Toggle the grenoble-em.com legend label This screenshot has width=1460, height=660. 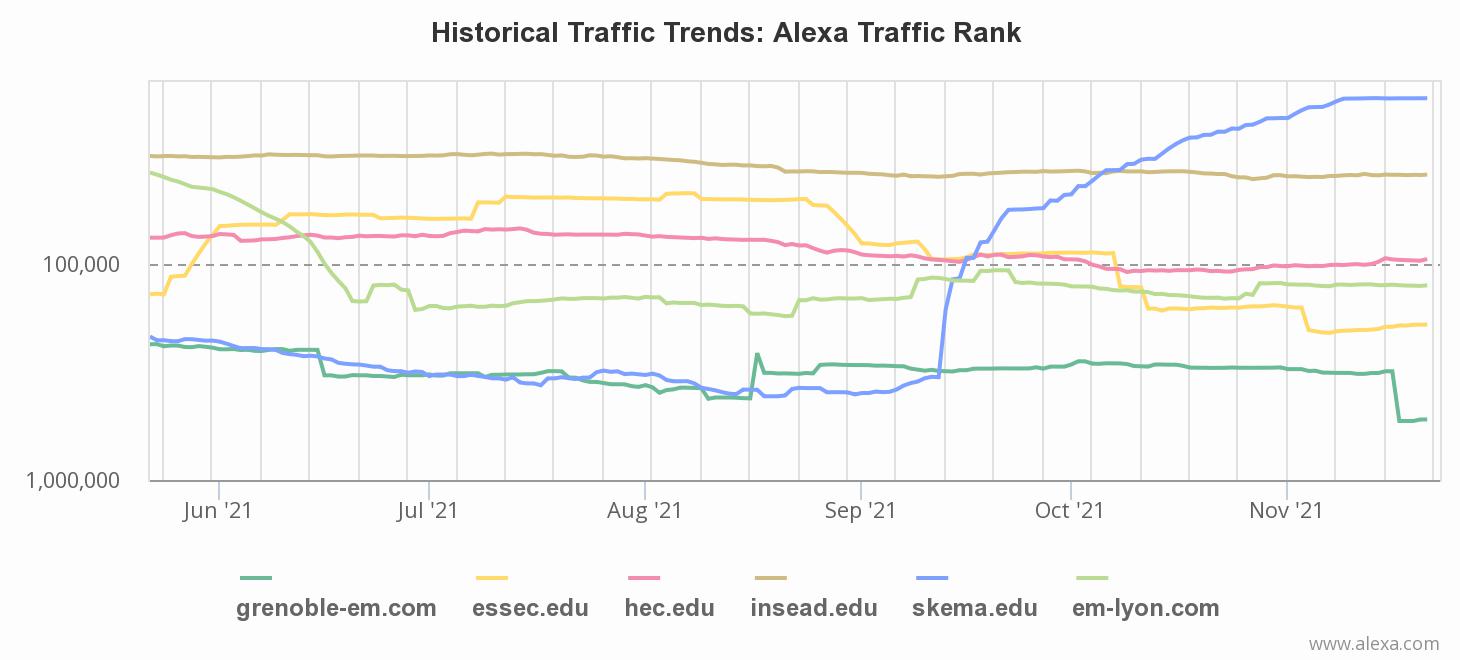click(x=336, y=608)
